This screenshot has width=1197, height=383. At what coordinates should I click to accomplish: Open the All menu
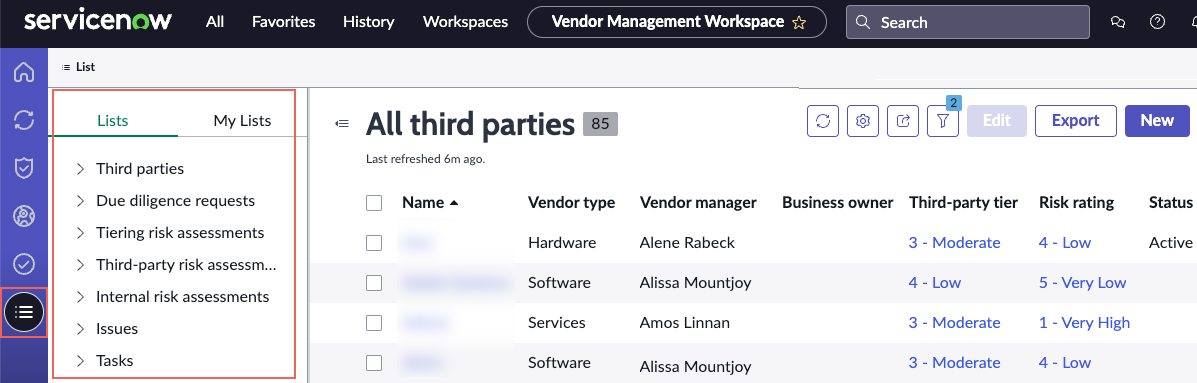215,22
